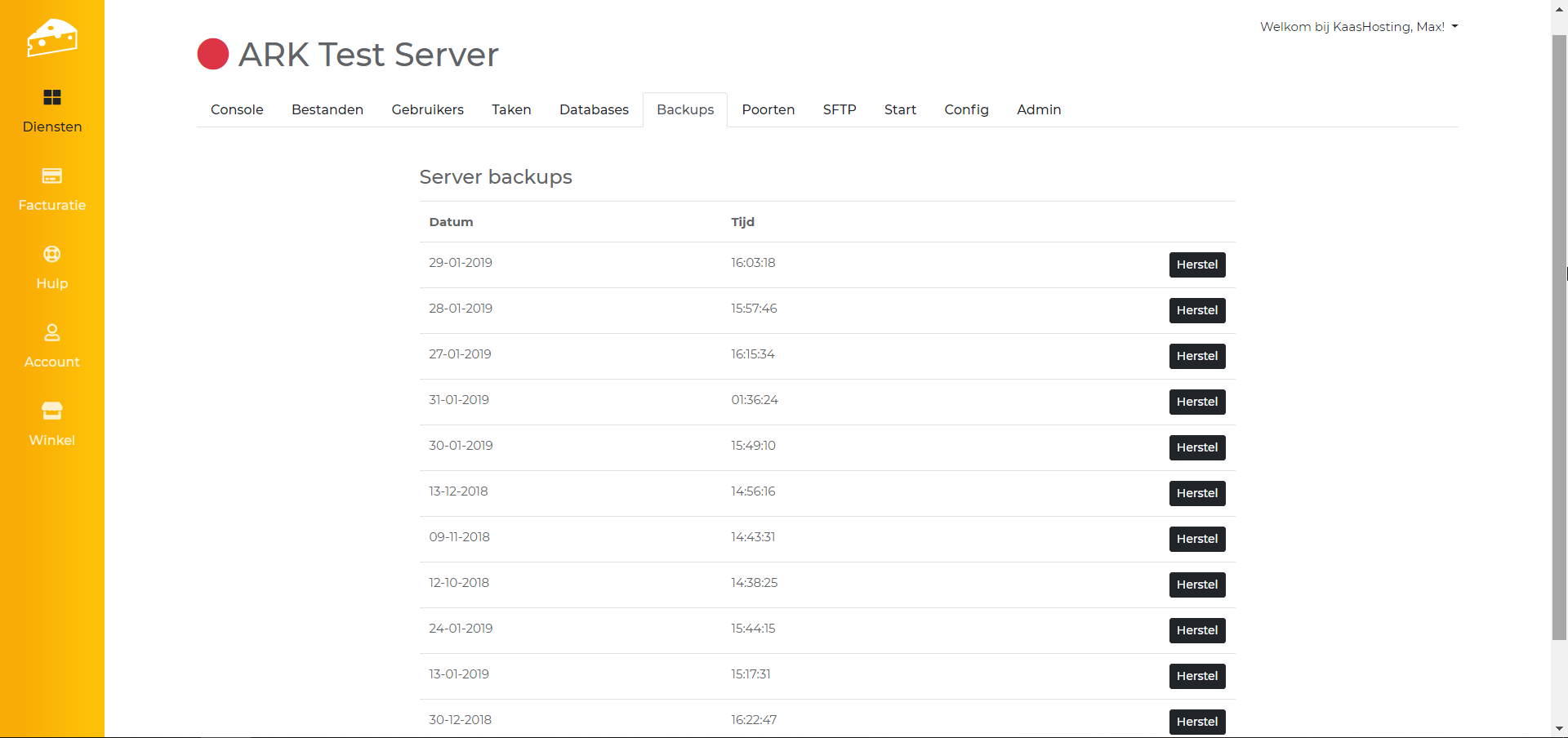Click the Hulp lifebuoy icon
Screen dimensions: 1568x738
point(52,255)
